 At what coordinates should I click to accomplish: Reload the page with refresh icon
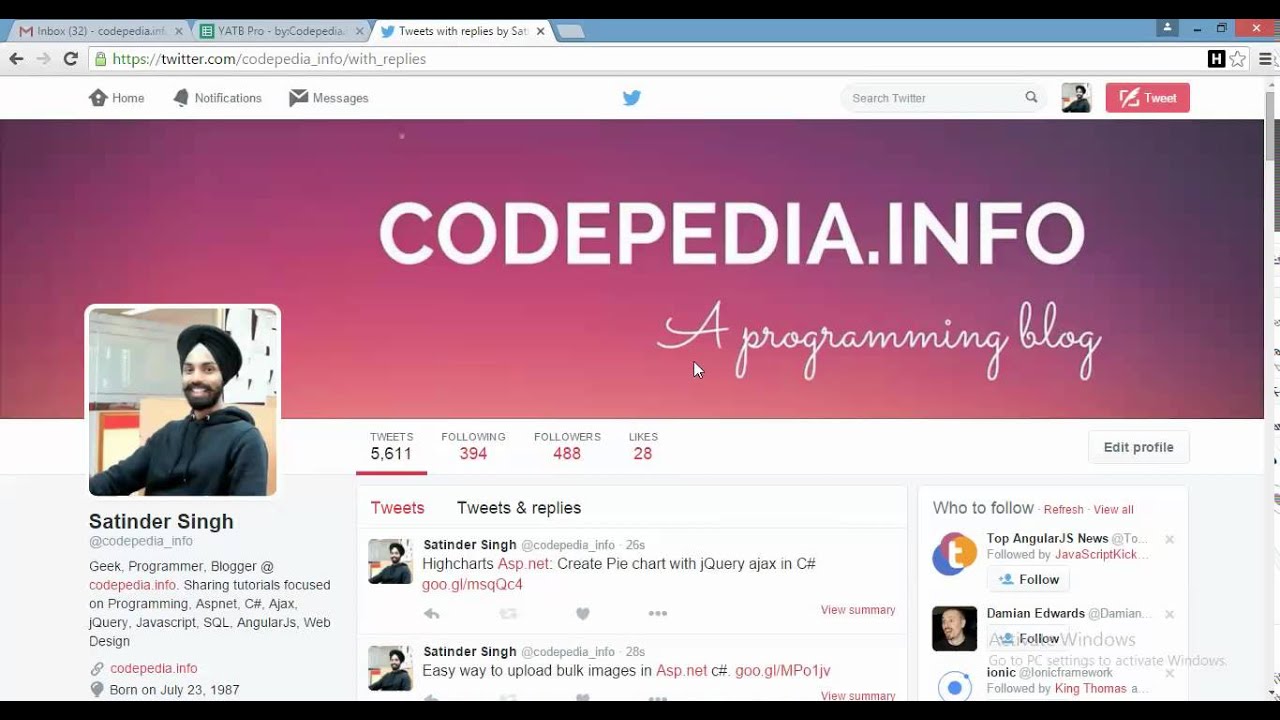click(x=70, y=59)
